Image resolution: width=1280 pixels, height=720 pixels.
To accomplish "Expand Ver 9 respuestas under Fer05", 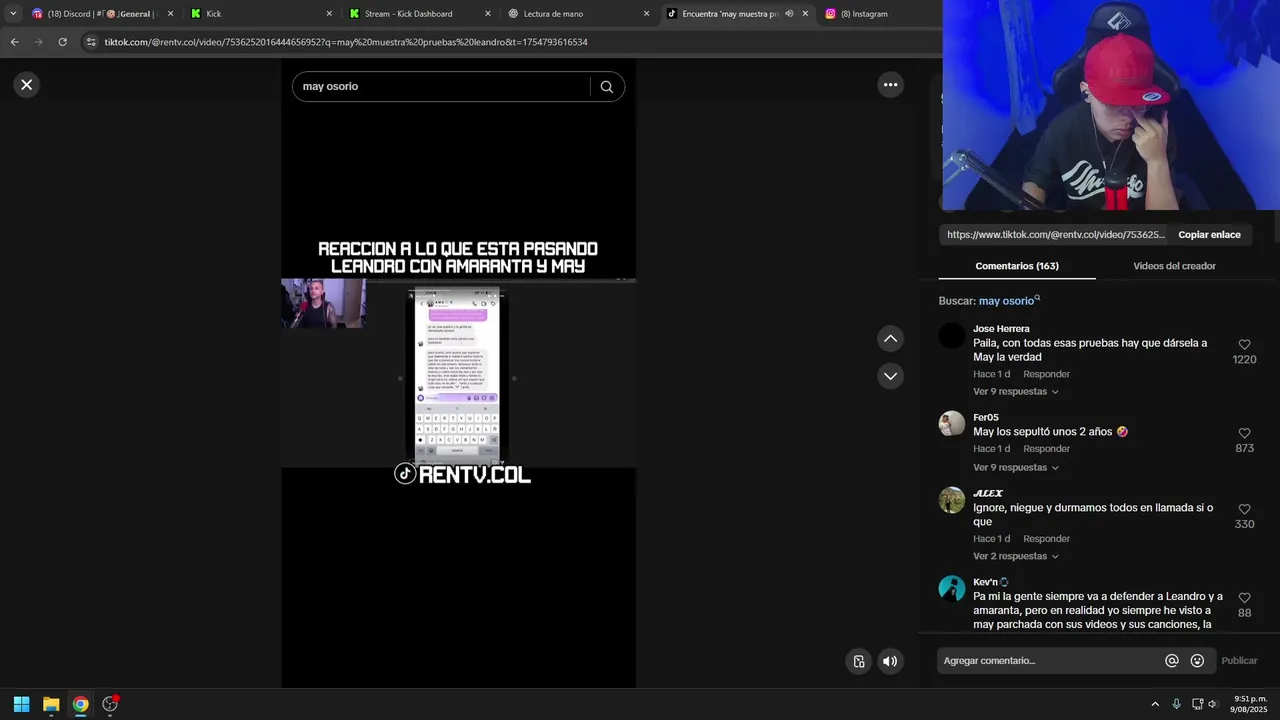I will [1015, 468].
